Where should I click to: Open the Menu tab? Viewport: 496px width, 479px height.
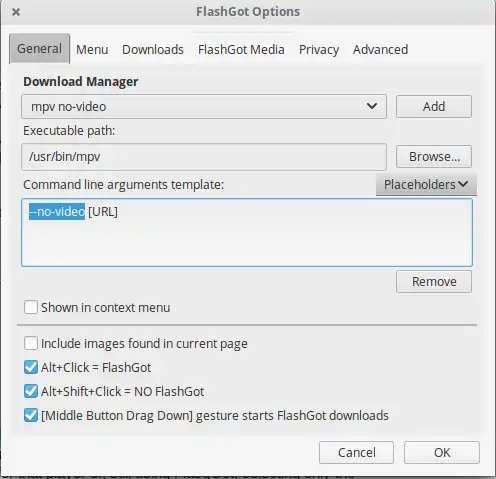(x=92, y=50)
